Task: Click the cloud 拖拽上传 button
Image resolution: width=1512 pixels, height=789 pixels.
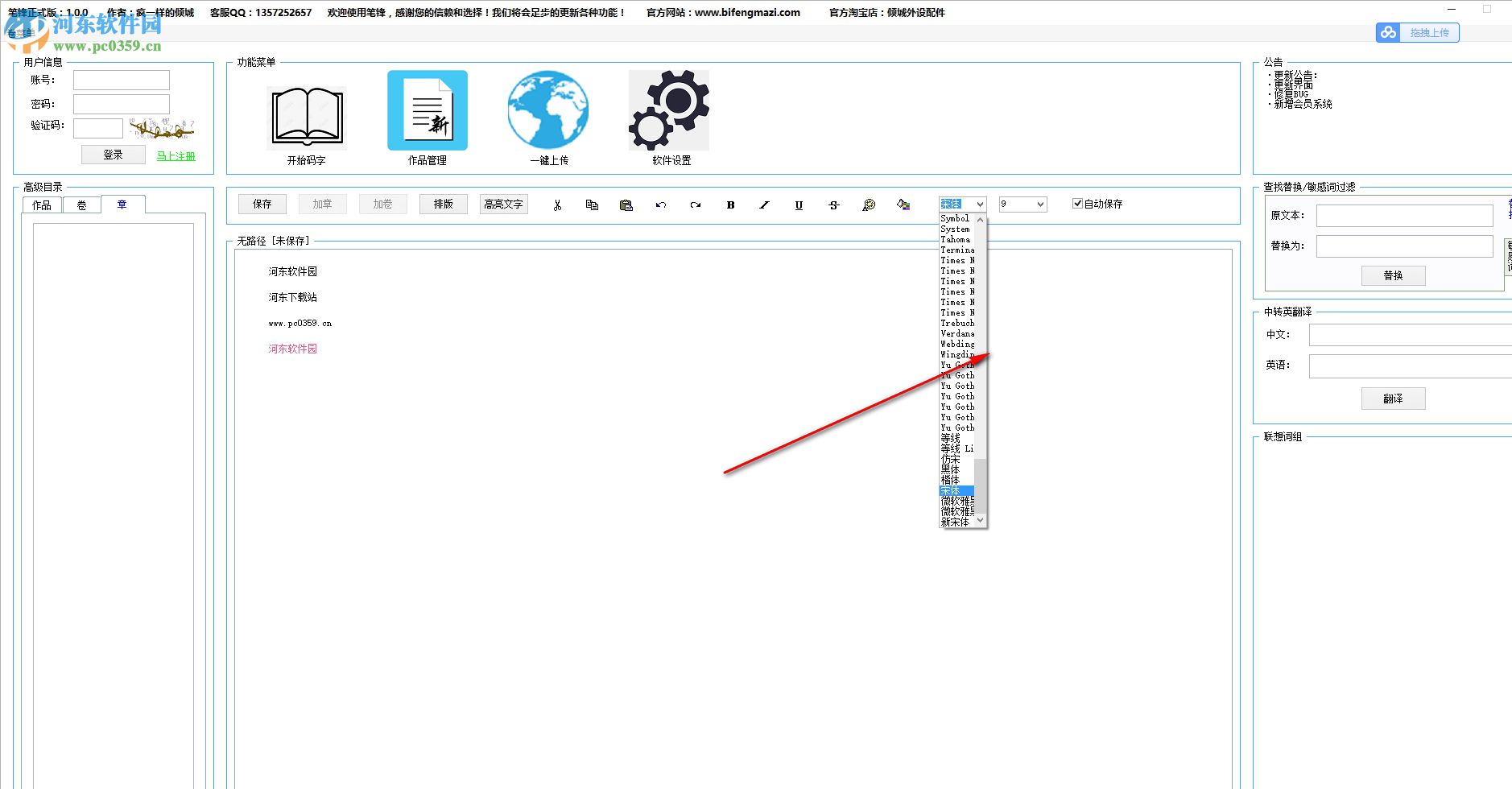Action: point(1418,32)
